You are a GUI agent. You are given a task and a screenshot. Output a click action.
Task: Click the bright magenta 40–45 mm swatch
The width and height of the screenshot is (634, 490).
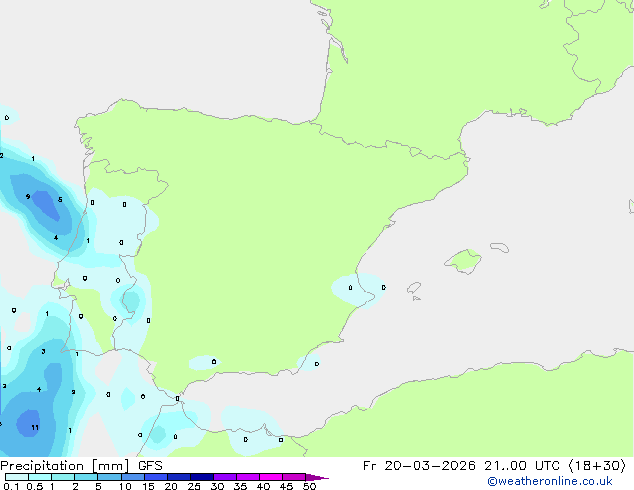tap(271, 477)
